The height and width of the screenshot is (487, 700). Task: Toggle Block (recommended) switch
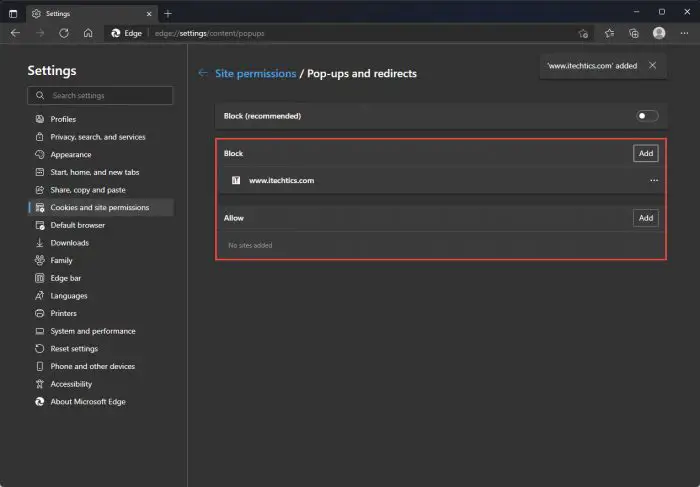point(647,116)
